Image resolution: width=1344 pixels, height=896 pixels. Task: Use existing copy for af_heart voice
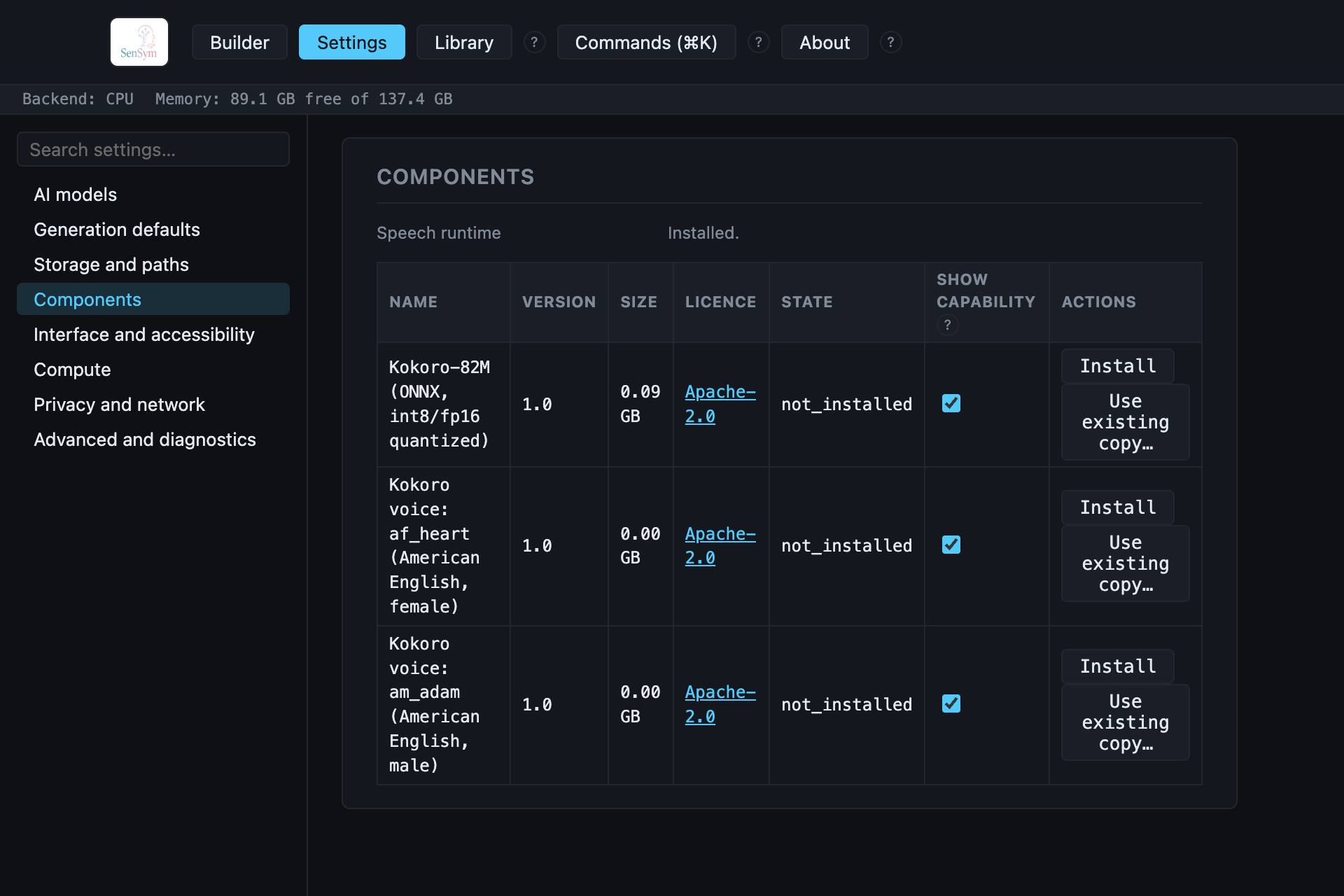(1126, 563)
